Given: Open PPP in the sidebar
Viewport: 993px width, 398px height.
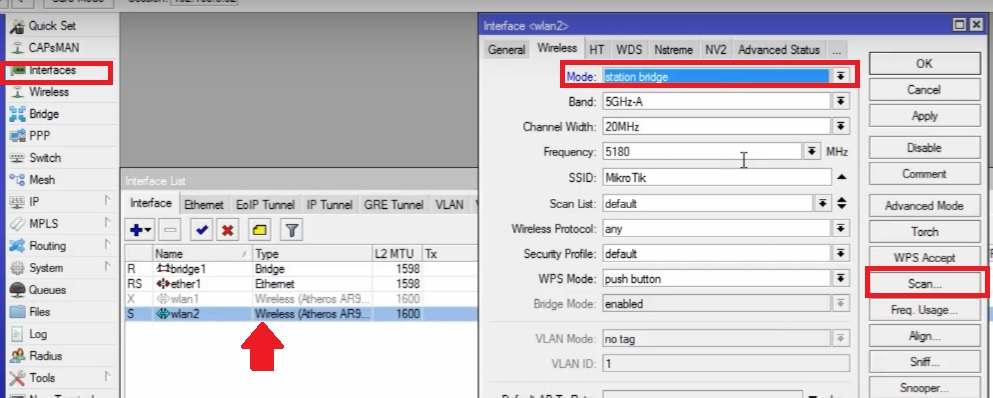Looking at the screenshot, I should click(x=39, y=136).
